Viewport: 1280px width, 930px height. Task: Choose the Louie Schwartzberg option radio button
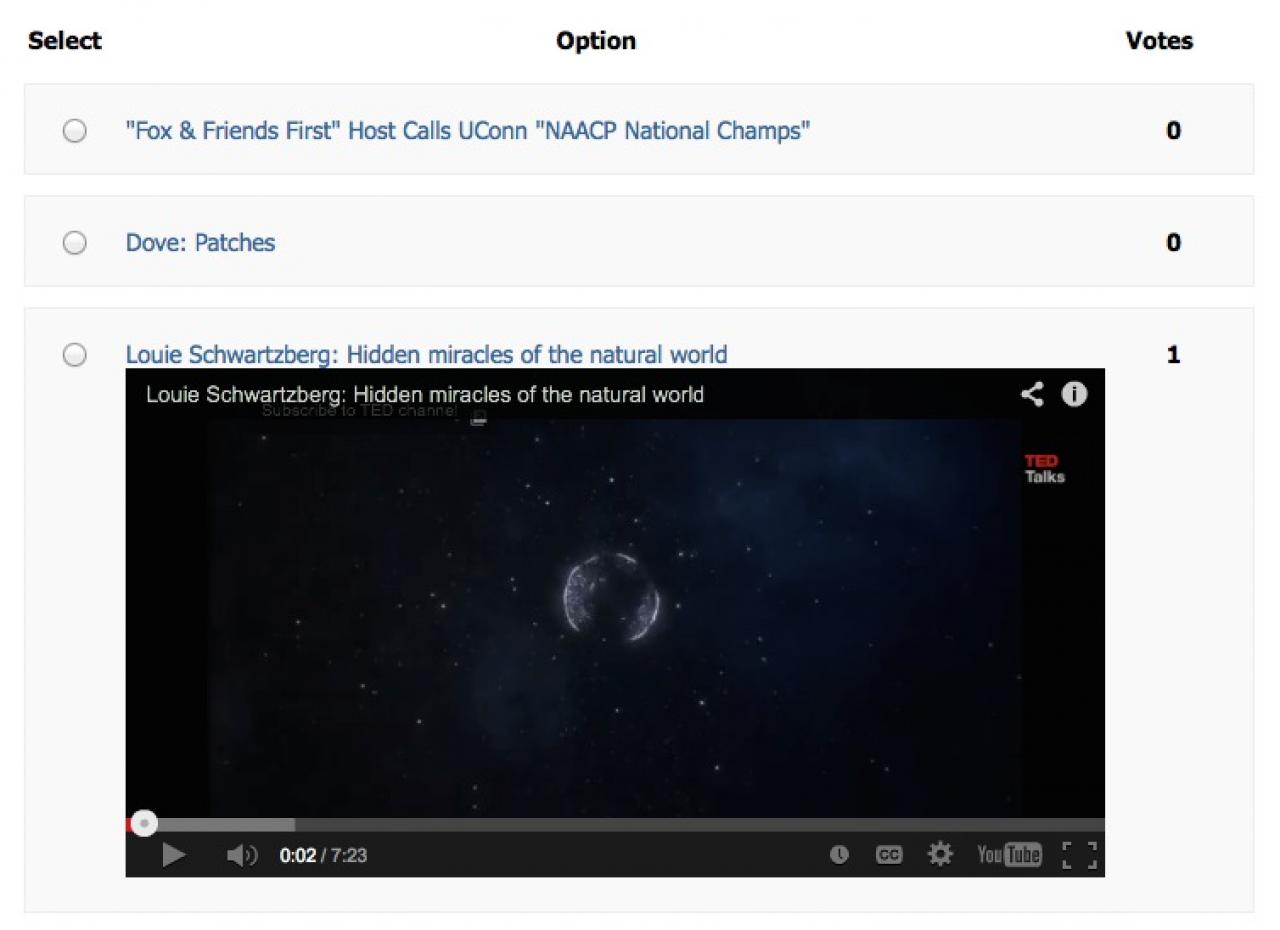click(x=75, y=355)
